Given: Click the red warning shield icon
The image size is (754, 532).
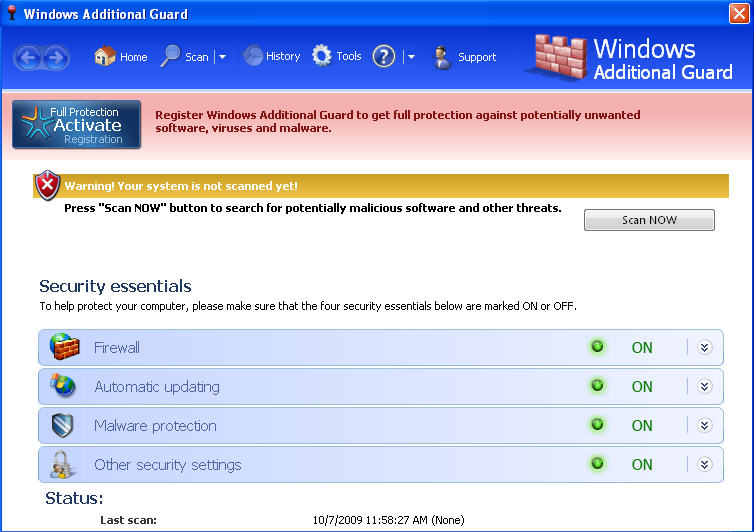Looking at the screenshot, I should (47, 185).
